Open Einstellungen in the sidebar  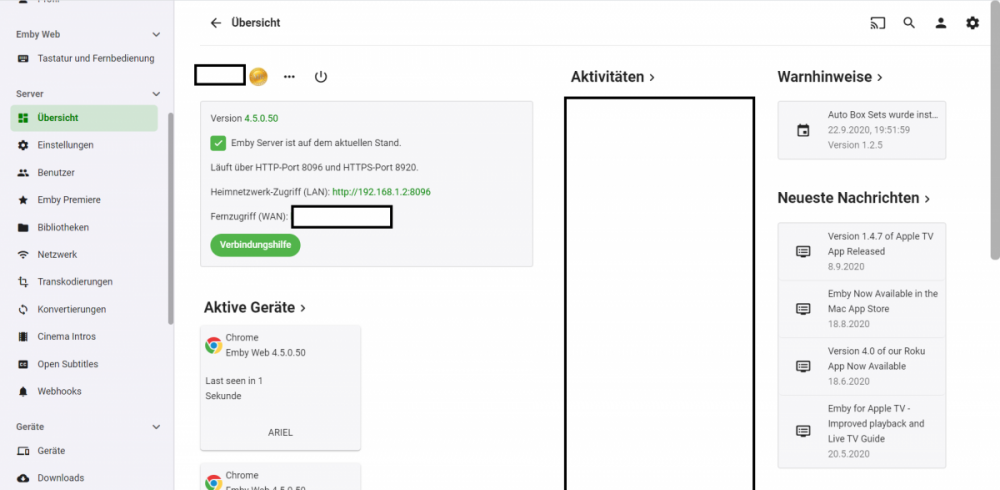pos(65,145)
